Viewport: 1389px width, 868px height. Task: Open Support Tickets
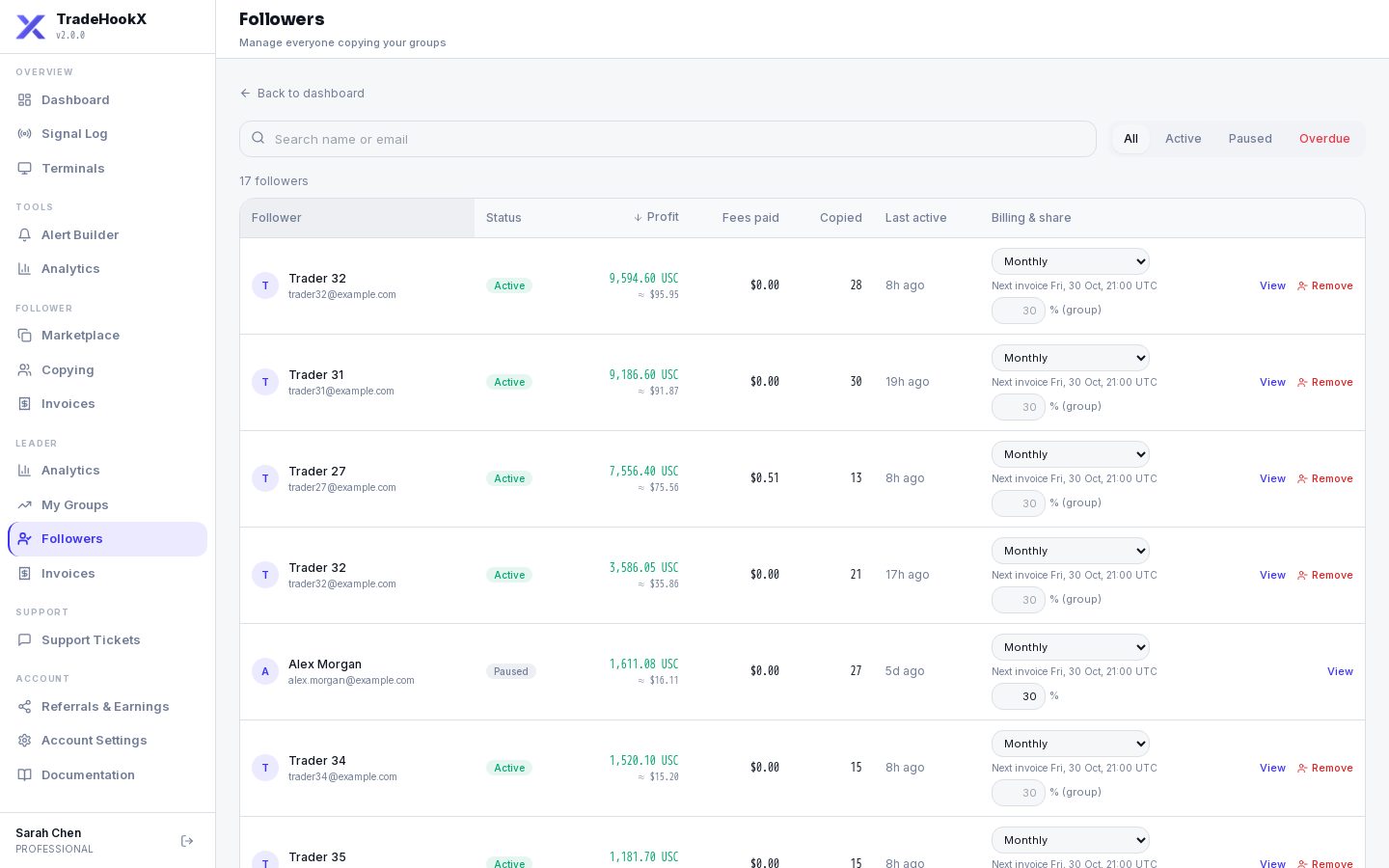click(x=107, y=639)
